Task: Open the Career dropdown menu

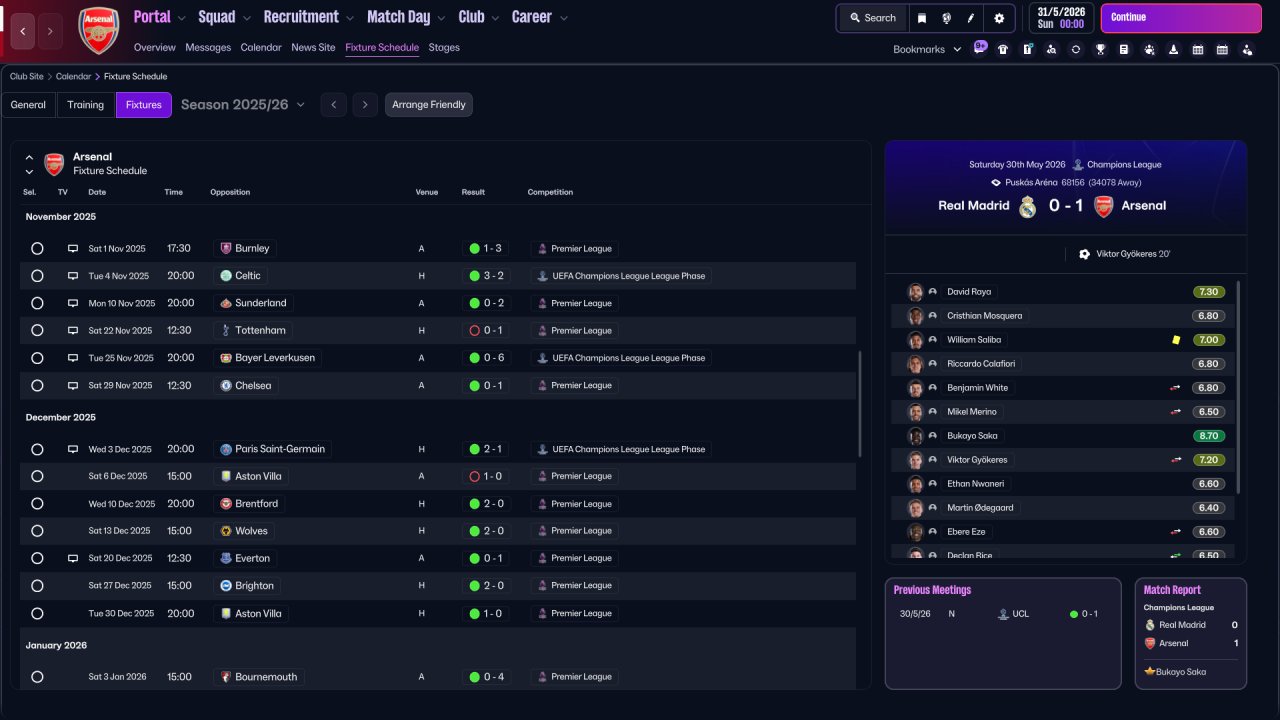Action: 539,17
